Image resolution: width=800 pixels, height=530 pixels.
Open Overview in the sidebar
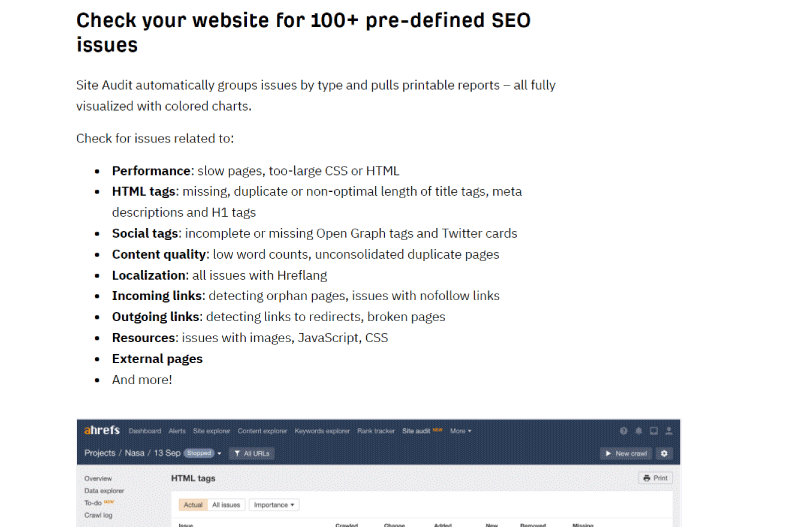point(98,478)
